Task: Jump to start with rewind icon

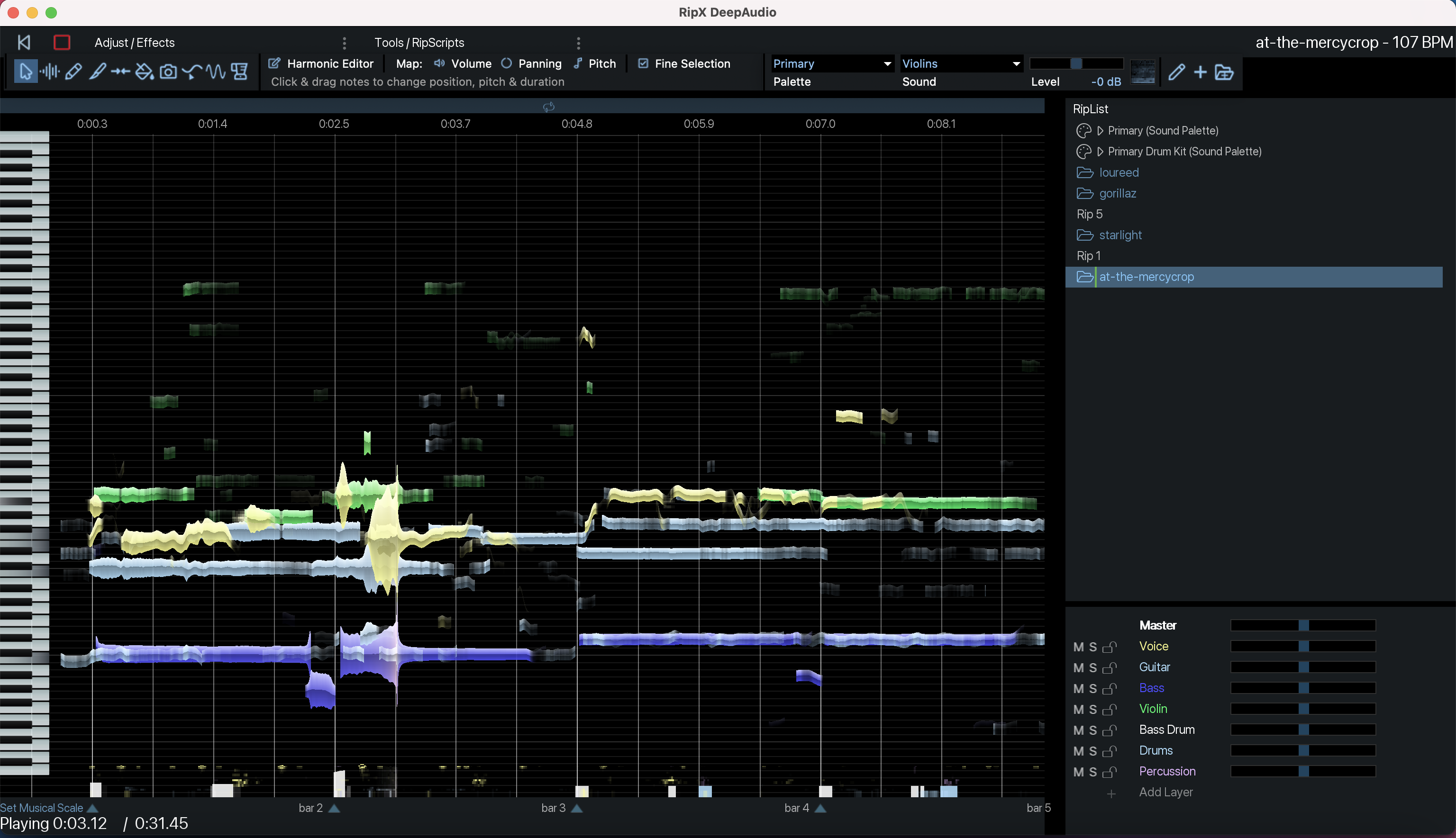Action: (24, 42)
